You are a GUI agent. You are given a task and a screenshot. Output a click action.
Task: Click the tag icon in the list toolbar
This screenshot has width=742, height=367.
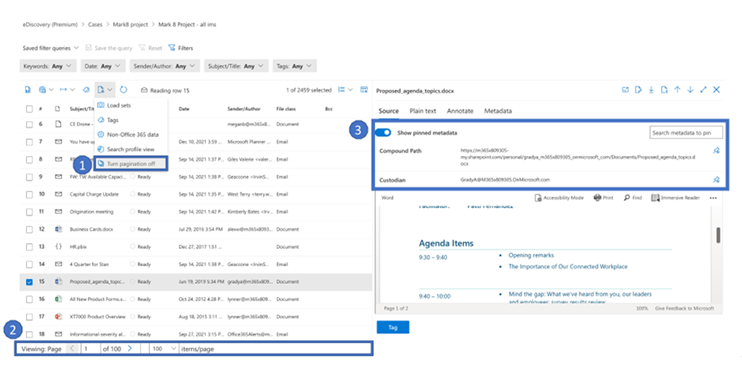86,90
